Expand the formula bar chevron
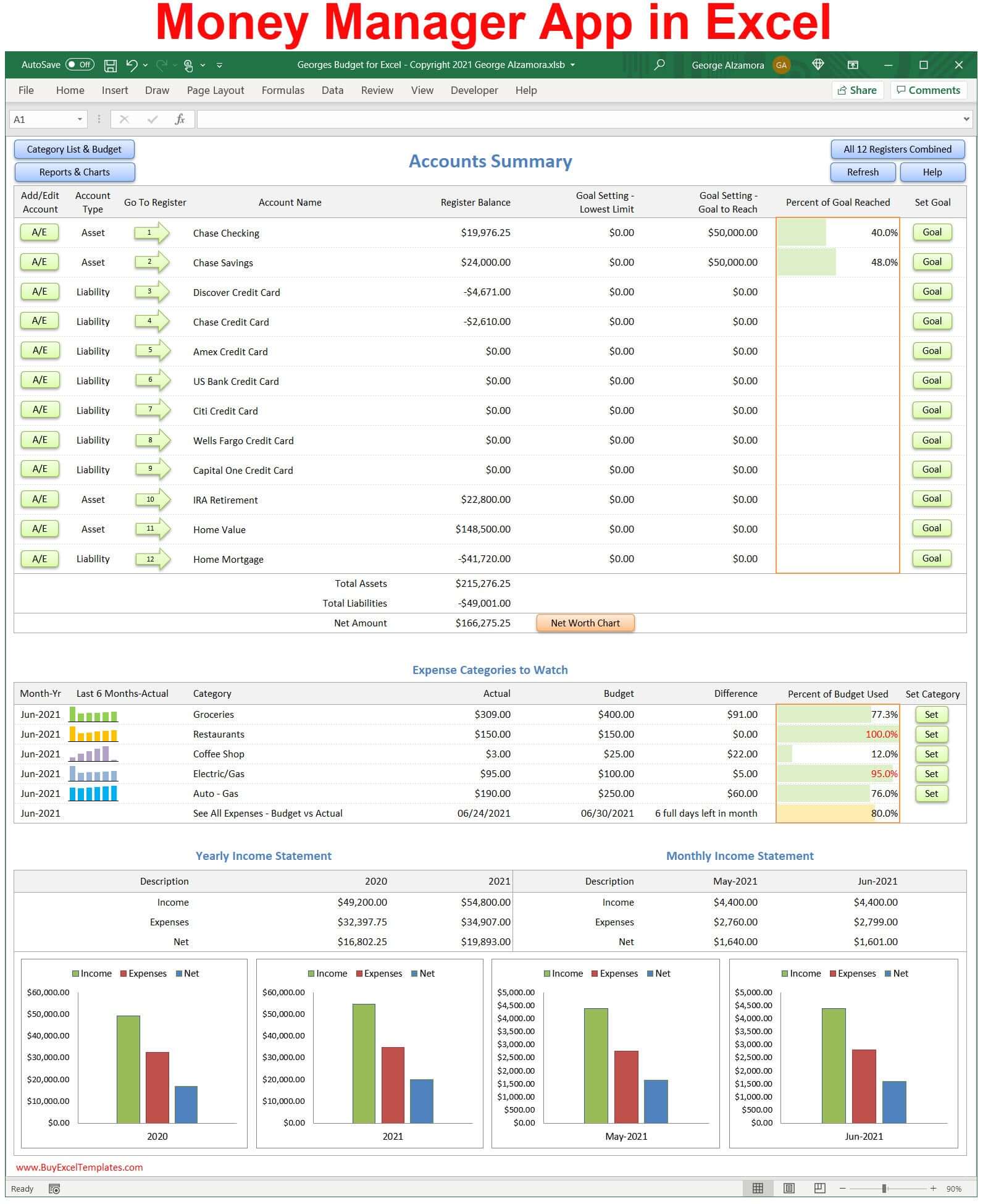983x1204 pixels. (966, 119)
